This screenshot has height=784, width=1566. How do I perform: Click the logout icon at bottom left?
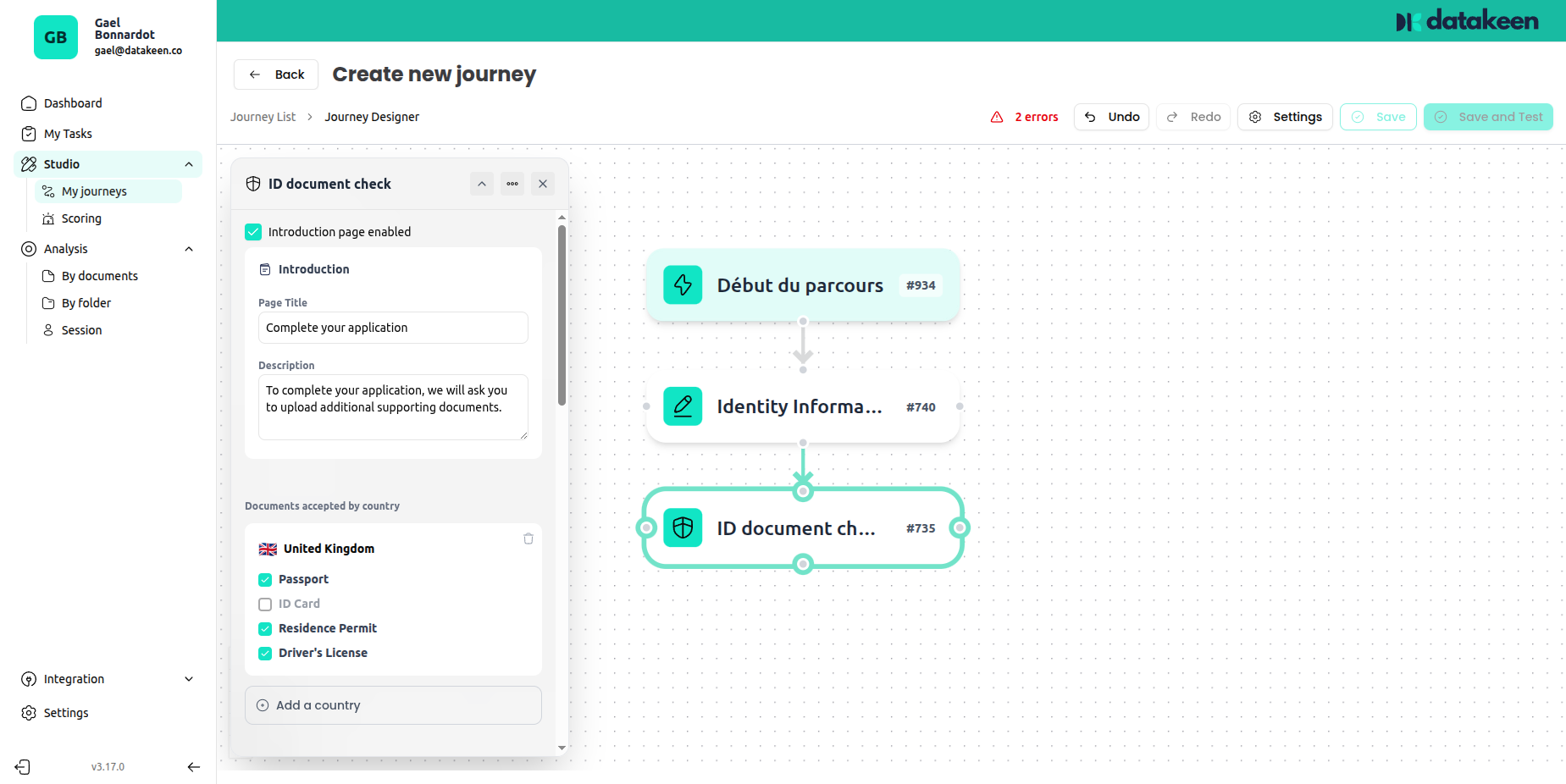tap(21, 766)
